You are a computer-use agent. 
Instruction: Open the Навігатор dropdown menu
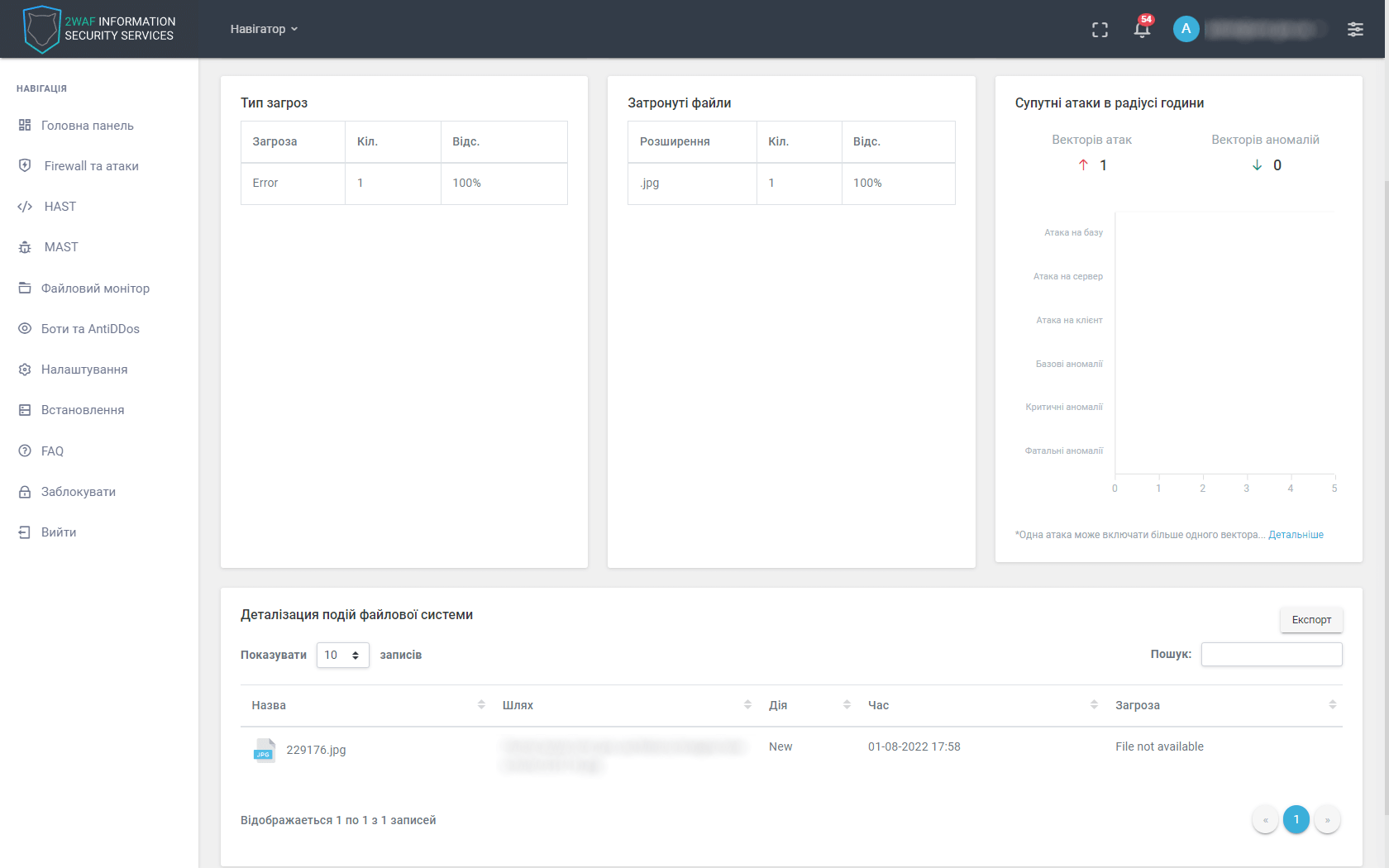[x=263, y=28]
